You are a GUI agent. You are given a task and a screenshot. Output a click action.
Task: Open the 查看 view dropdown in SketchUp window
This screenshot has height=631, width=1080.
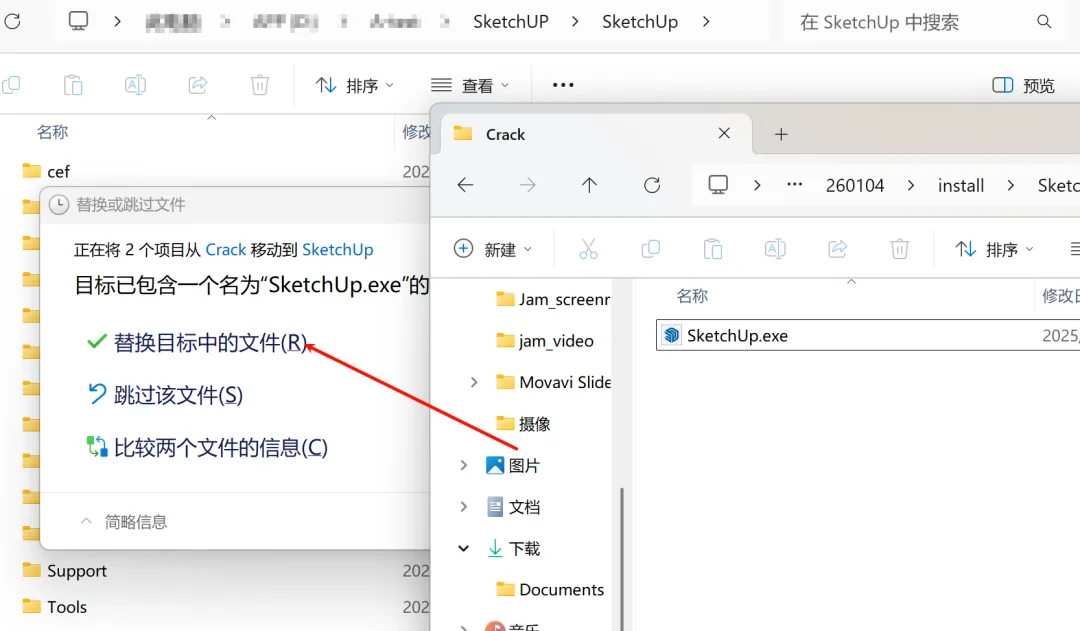pos(470,85)
